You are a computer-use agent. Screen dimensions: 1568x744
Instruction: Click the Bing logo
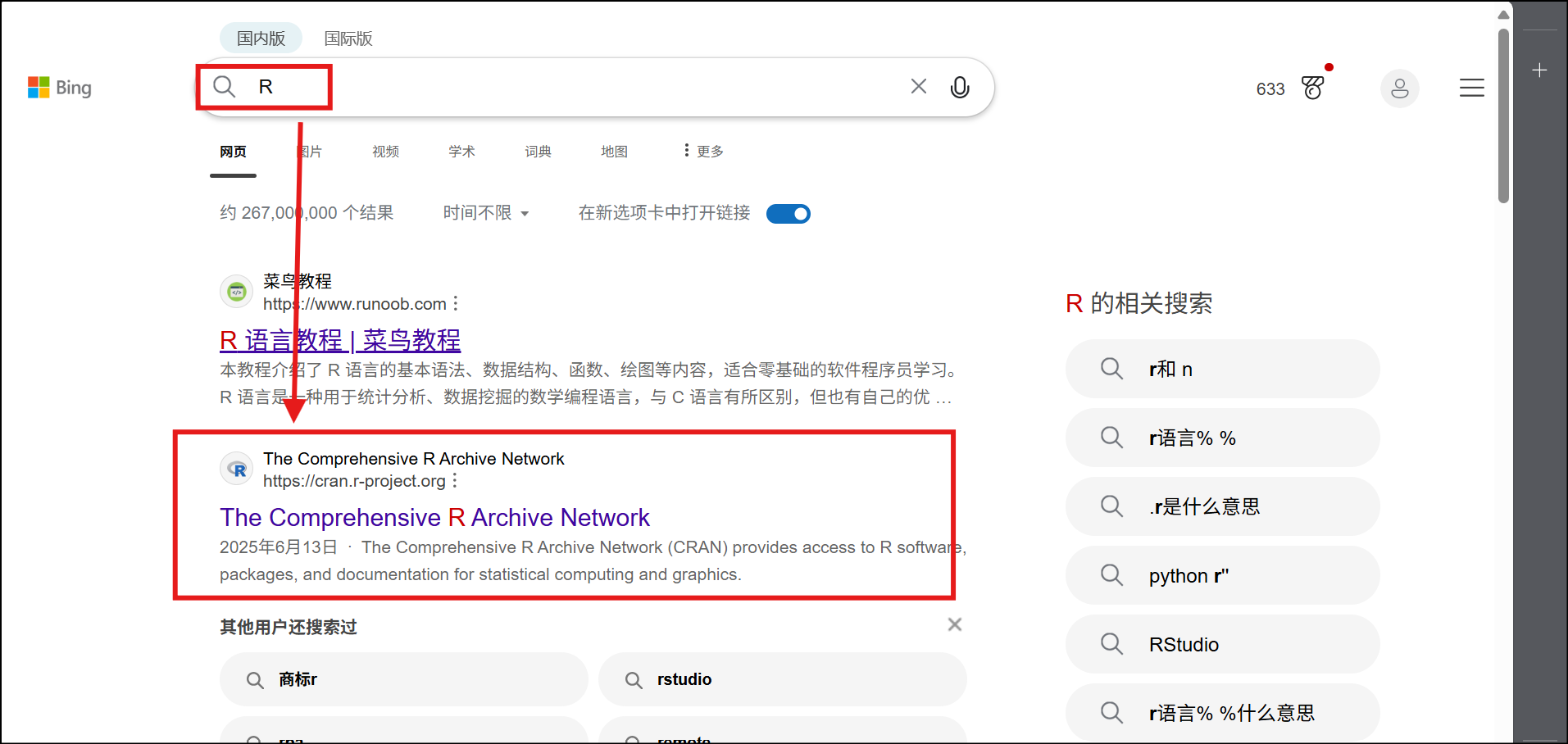click(59, 88)
